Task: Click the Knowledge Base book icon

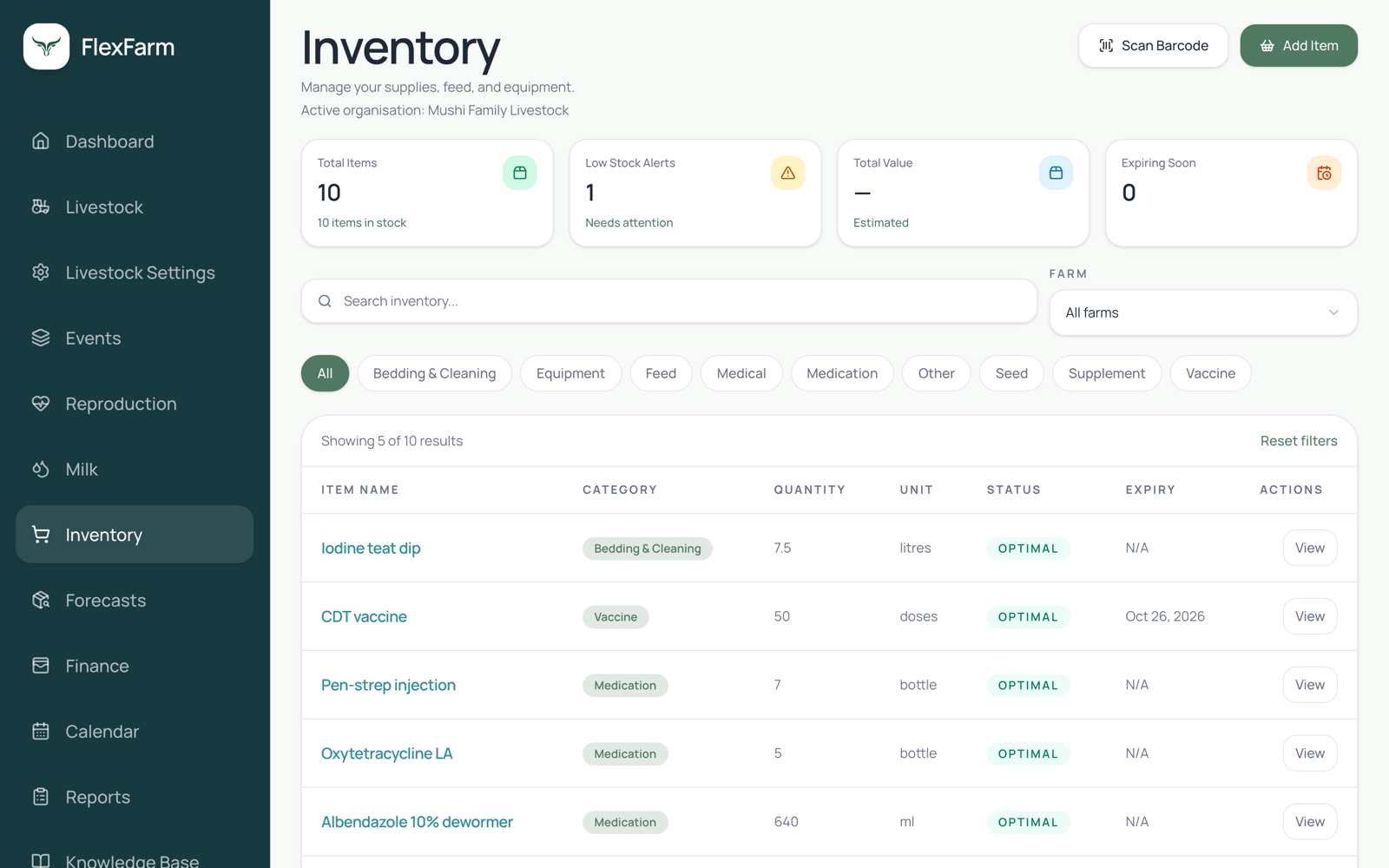Action: (x=41, y=860)
